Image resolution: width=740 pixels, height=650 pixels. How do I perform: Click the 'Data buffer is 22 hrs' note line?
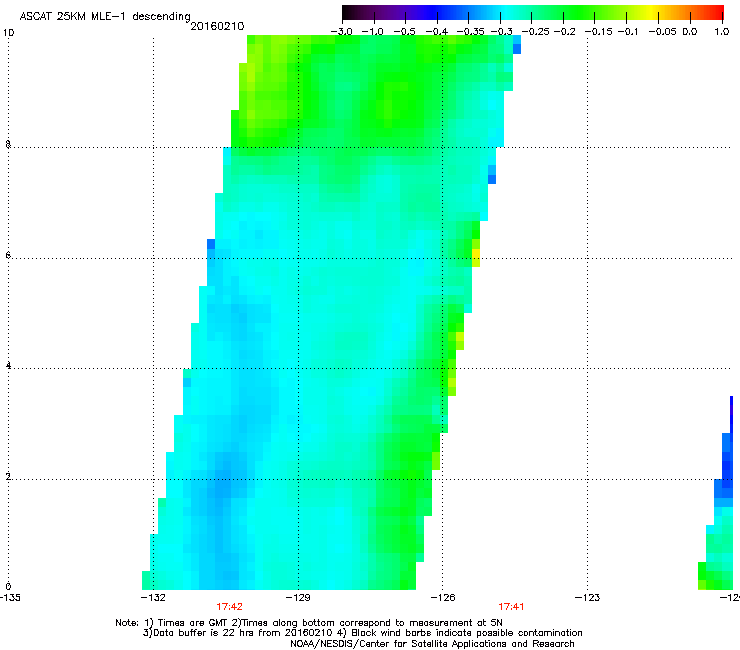362,633
